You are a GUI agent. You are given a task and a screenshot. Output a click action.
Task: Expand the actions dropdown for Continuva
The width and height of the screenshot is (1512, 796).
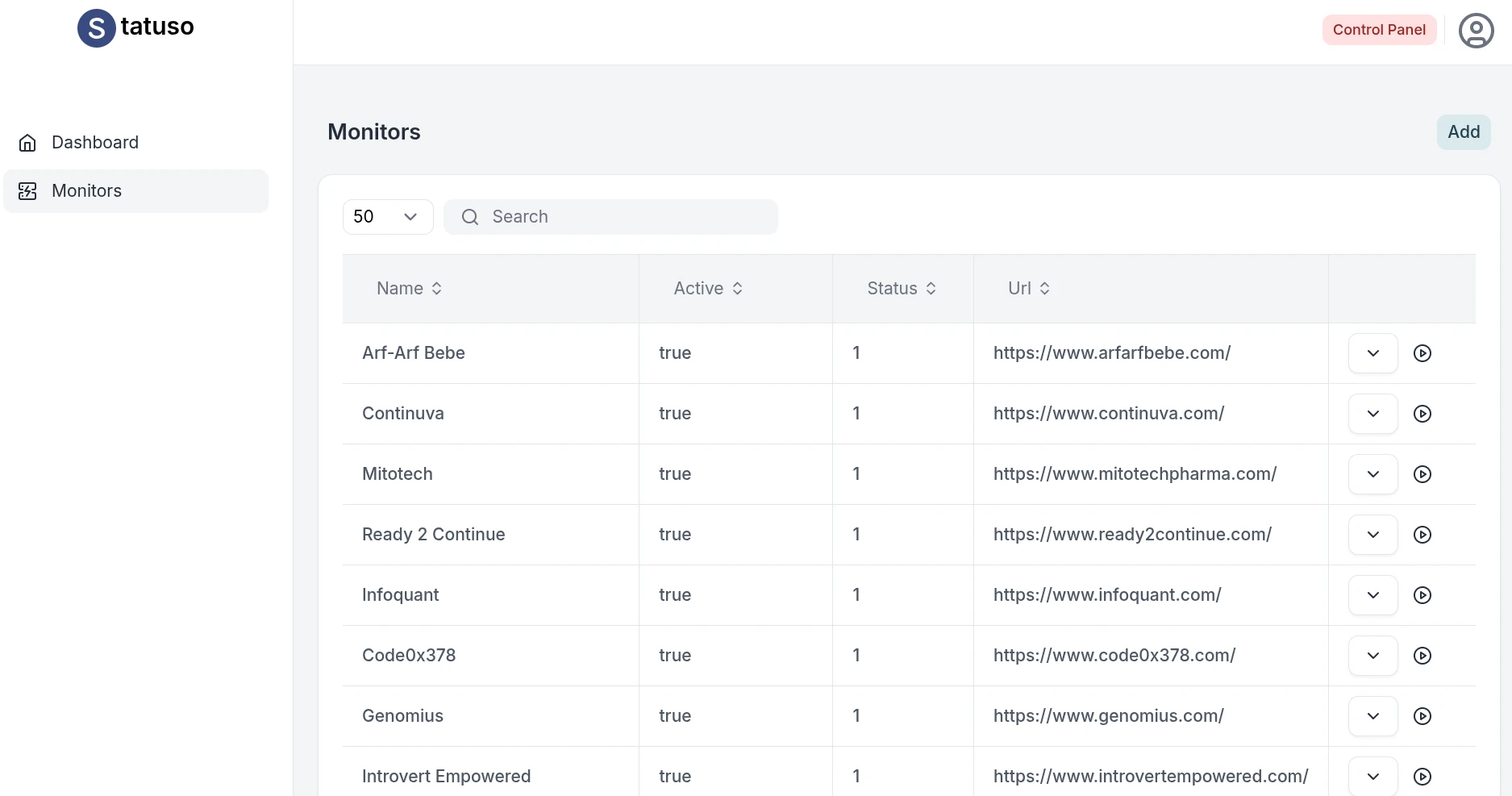click(1372, 413)
